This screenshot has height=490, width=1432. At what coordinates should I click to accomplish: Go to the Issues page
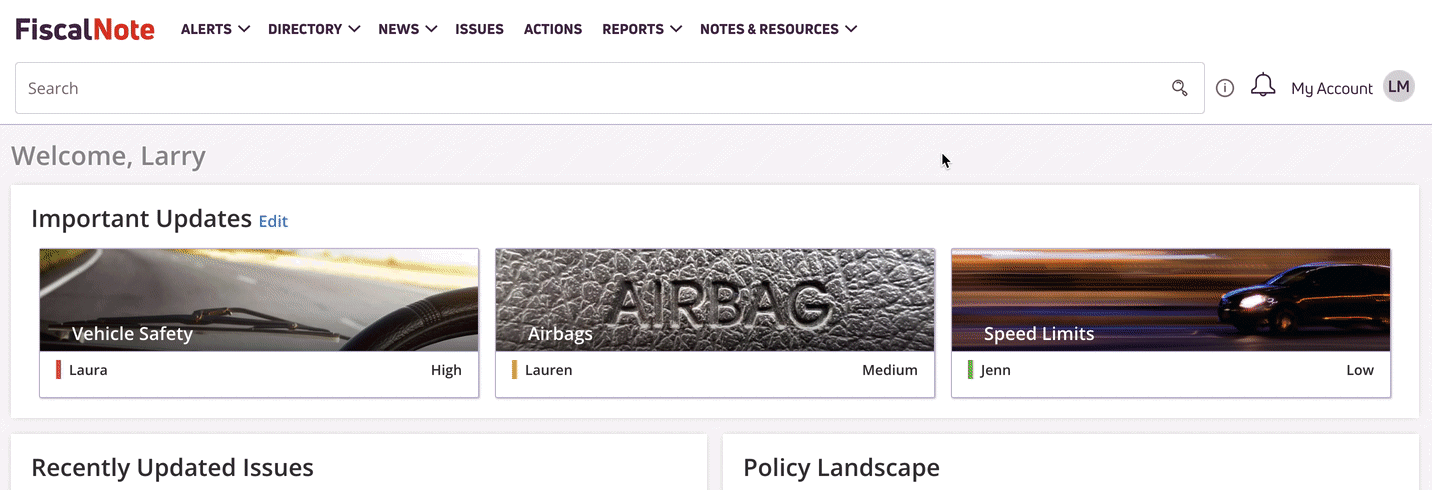(479, 29)
